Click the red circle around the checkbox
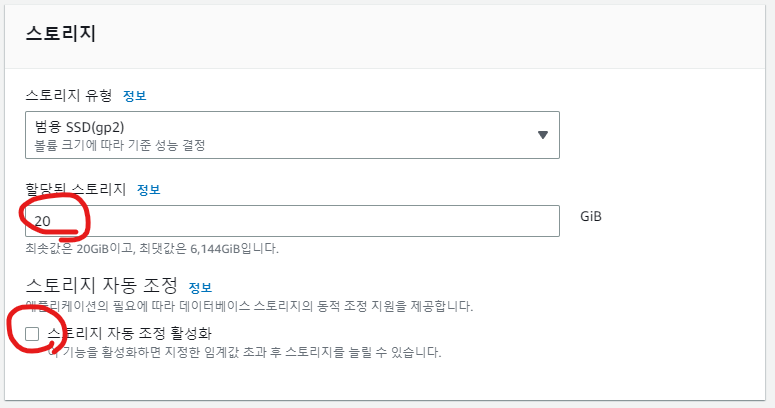The image size is (775, 408). [x=36, y=330]
